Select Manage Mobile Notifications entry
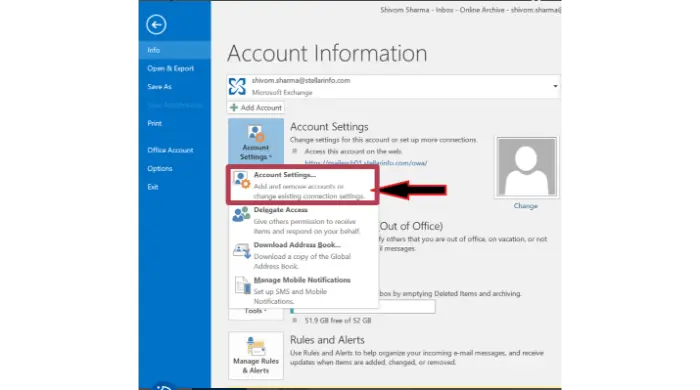The image size is (700, 390). click(x=303, y=290)
